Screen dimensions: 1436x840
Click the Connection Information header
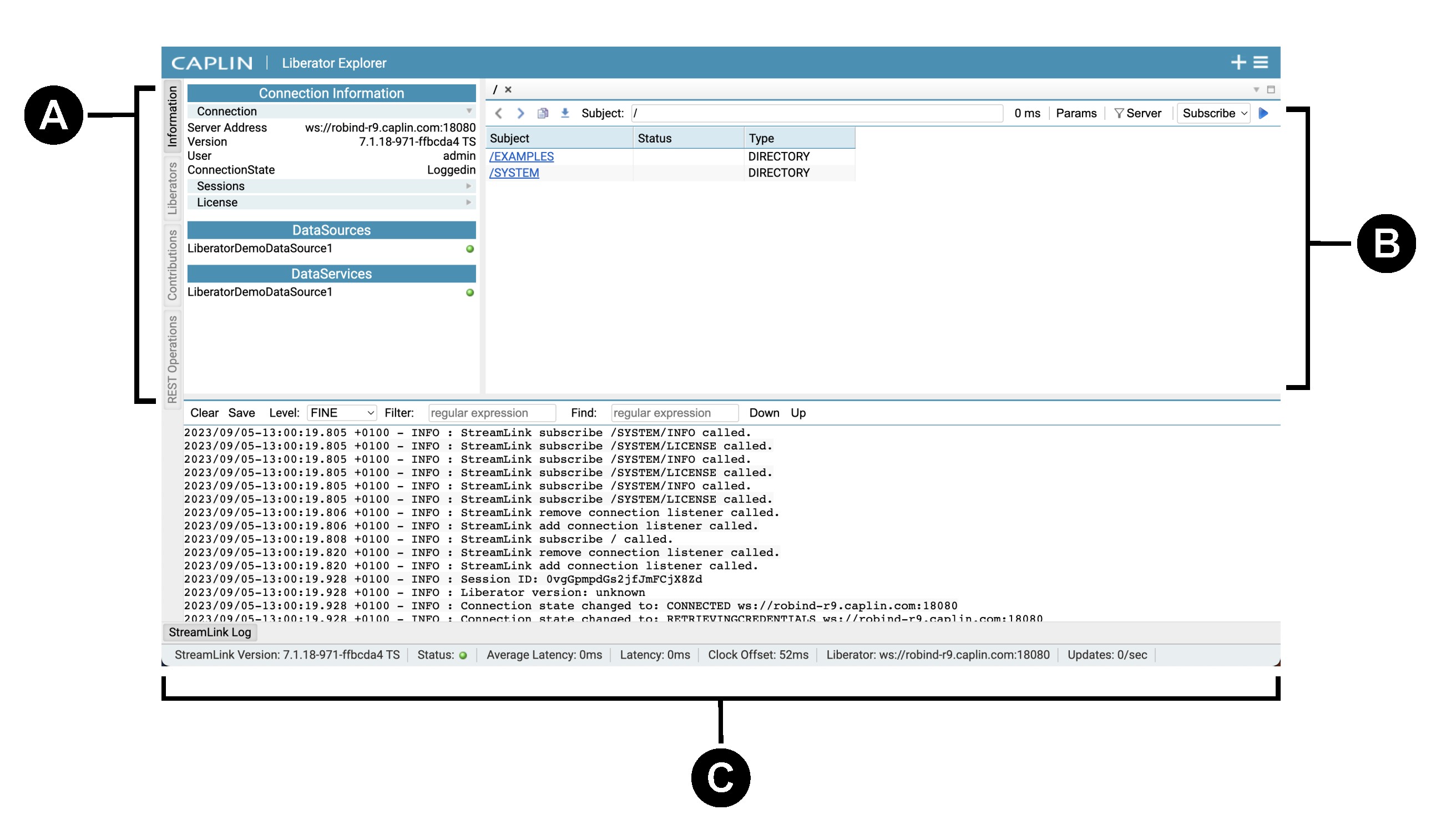[x=331, y=93]
